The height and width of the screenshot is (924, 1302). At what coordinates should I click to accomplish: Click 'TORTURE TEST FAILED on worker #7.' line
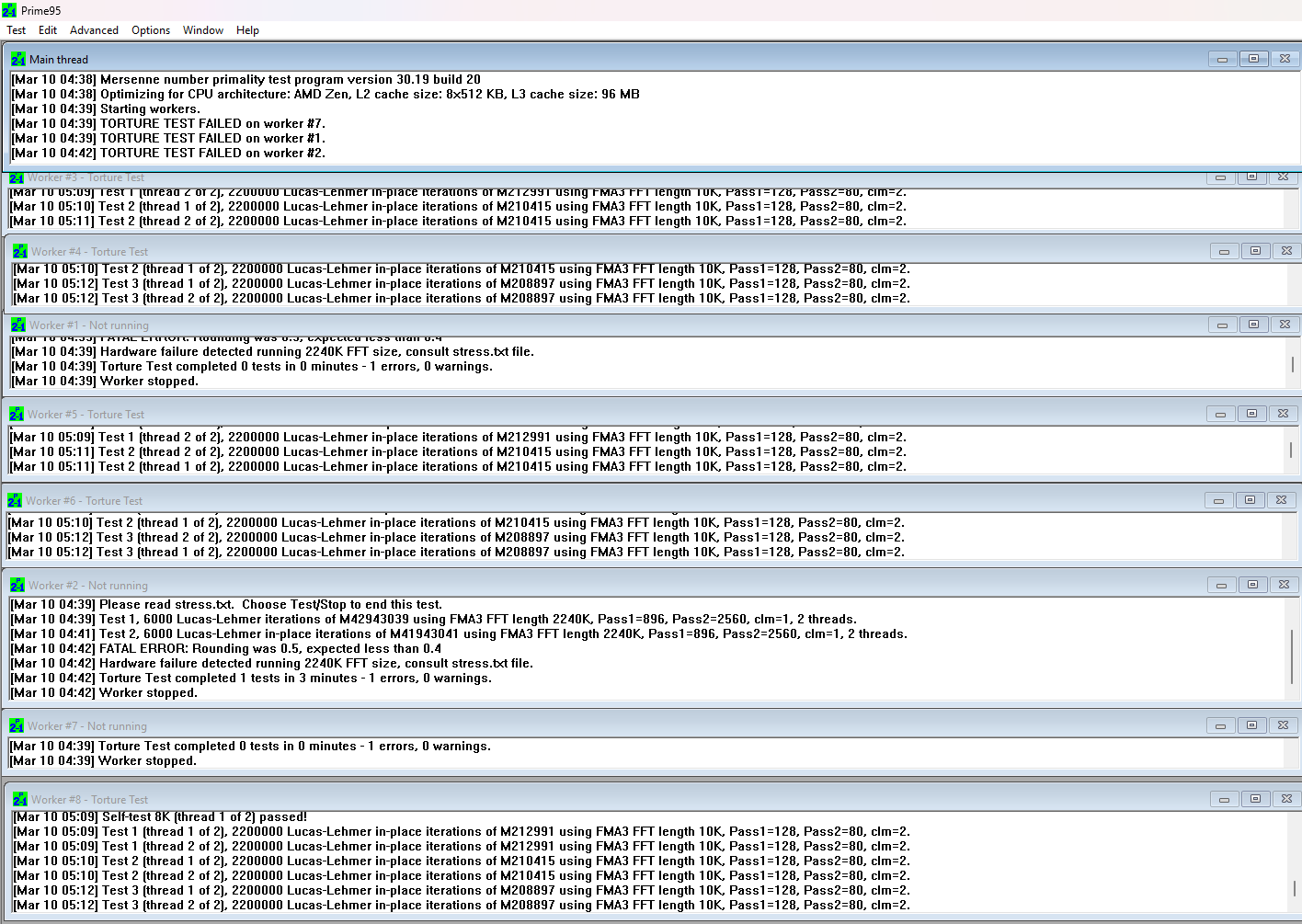click(x=168, y=123)
